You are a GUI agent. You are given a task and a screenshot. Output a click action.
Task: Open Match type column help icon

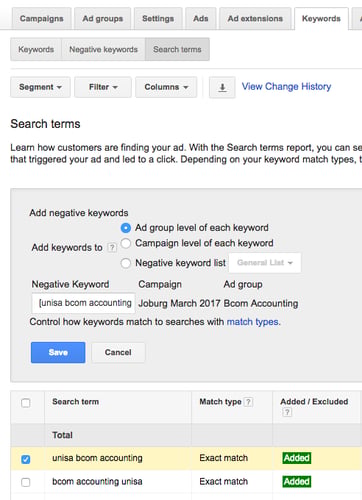(248, 402)
